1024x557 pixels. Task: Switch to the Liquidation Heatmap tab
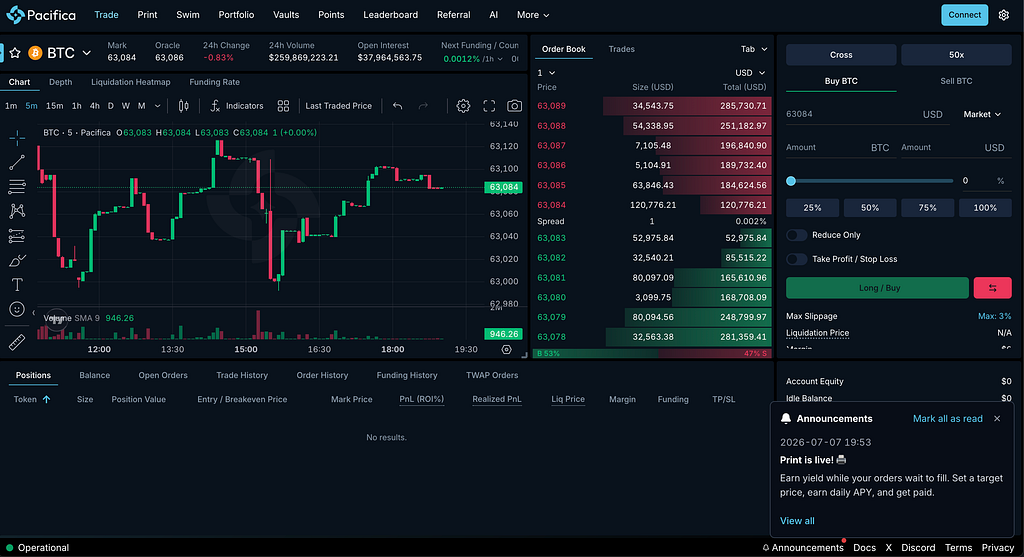pos(131,82)
